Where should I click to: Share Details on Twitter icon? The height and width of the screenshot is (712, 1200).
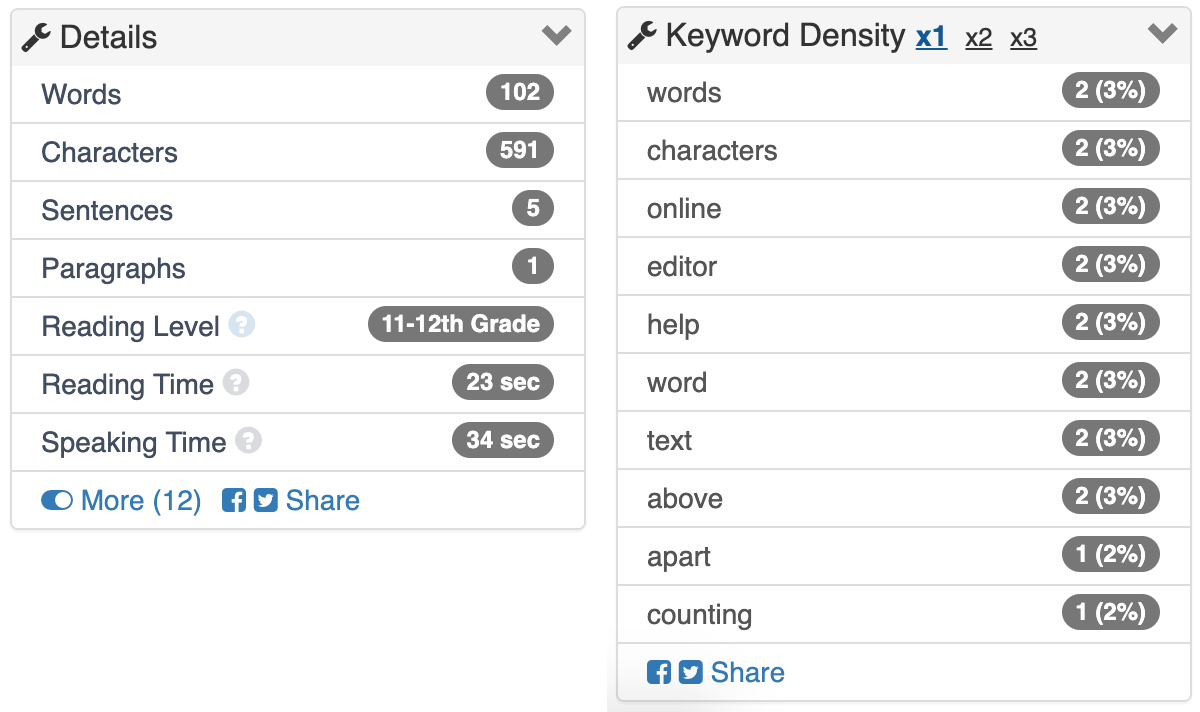(265, 501)
